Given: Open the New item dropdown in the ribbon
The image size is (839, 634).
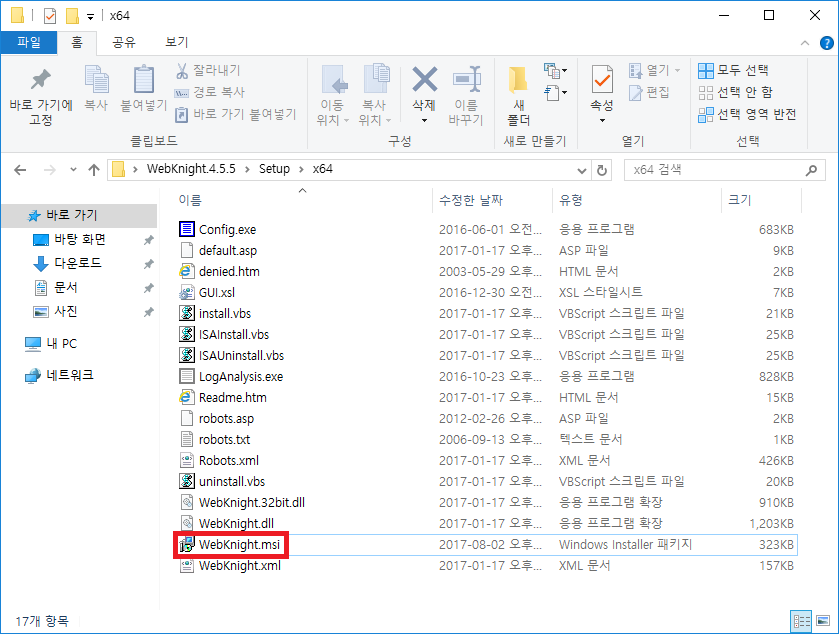Looking at the screenshot, I should click(556, 70).
